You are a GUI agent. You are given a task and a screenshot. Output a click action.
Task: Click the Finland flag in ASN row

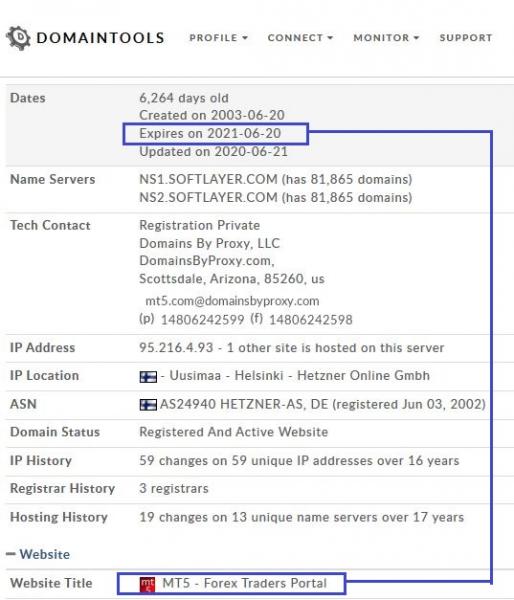click(148, 405)
